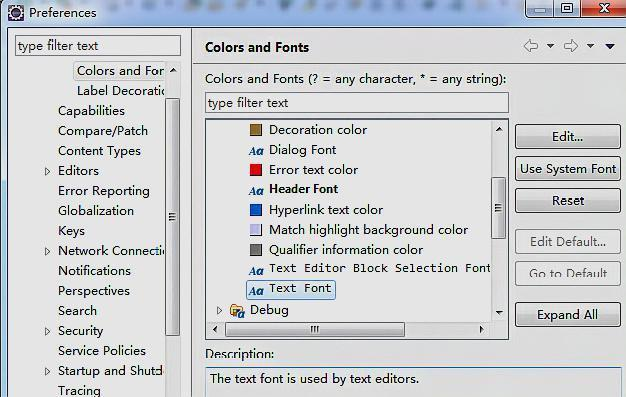Click the blue Hyperlink text color swatch
The image size is (626, 397).
256,210
